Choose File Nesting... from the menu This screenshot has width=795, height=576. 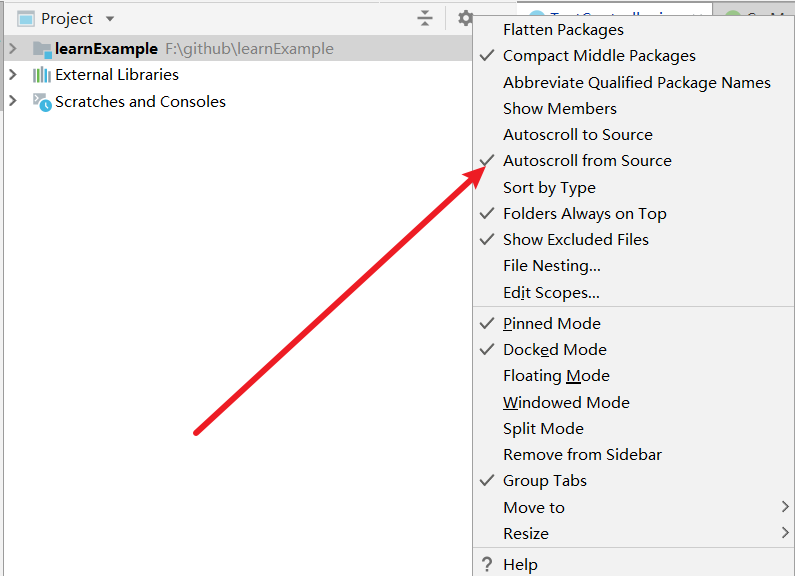point(551,266)
